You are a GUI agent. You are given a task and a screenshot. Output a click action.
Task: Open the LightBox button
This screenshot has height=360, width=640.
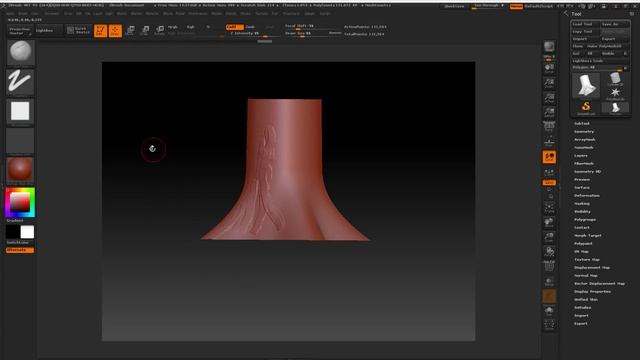point(48,31)
